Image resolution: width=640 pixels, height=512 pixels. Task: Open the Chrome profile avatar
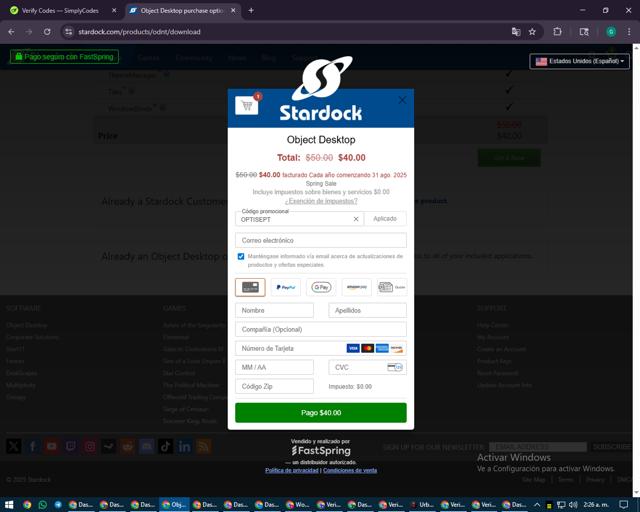click(x=611, y=32)
